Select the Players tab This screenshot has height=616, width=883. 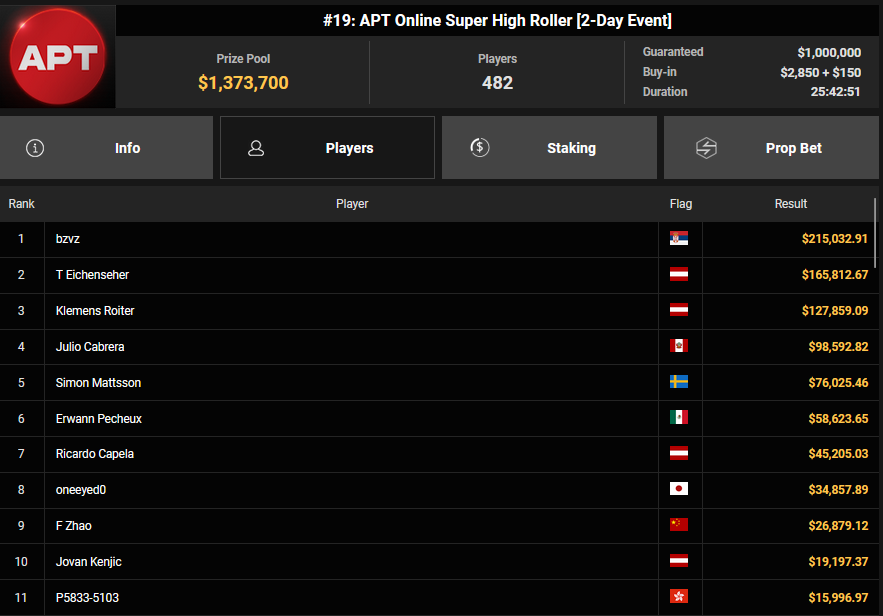(x=327, y=148)
